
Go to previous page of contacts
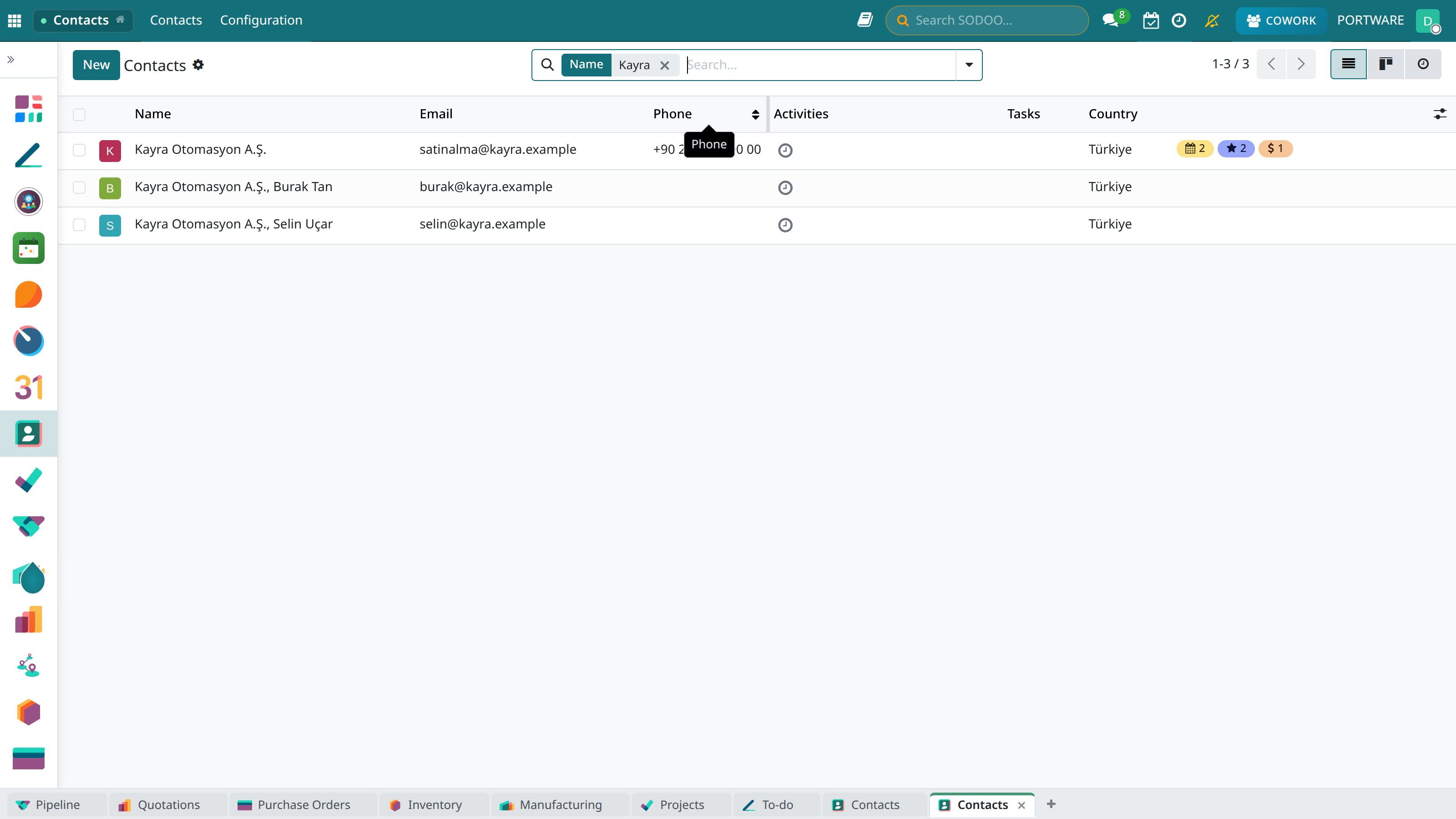pyautogui.click(x=1271, y=64)
